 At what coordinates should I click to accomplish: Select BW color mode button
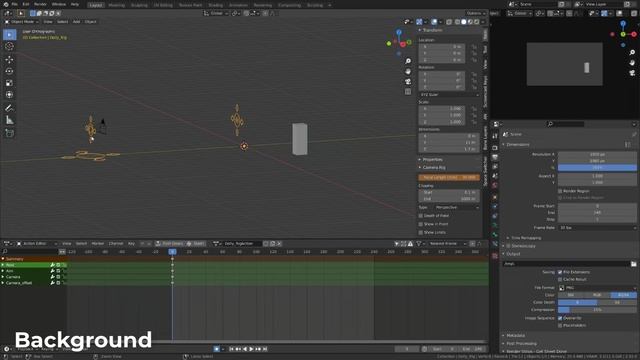click(x=571, y=295)
